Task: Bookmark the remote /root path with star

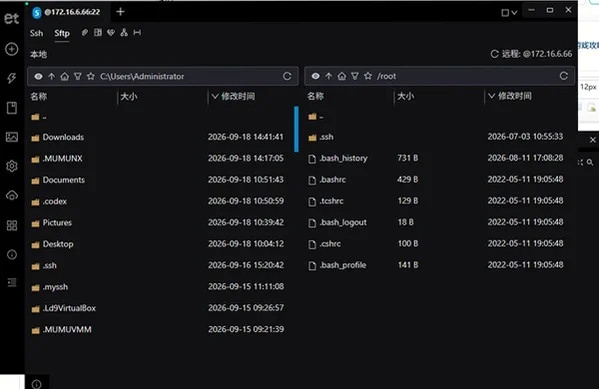Action: [x=368, y=76]
